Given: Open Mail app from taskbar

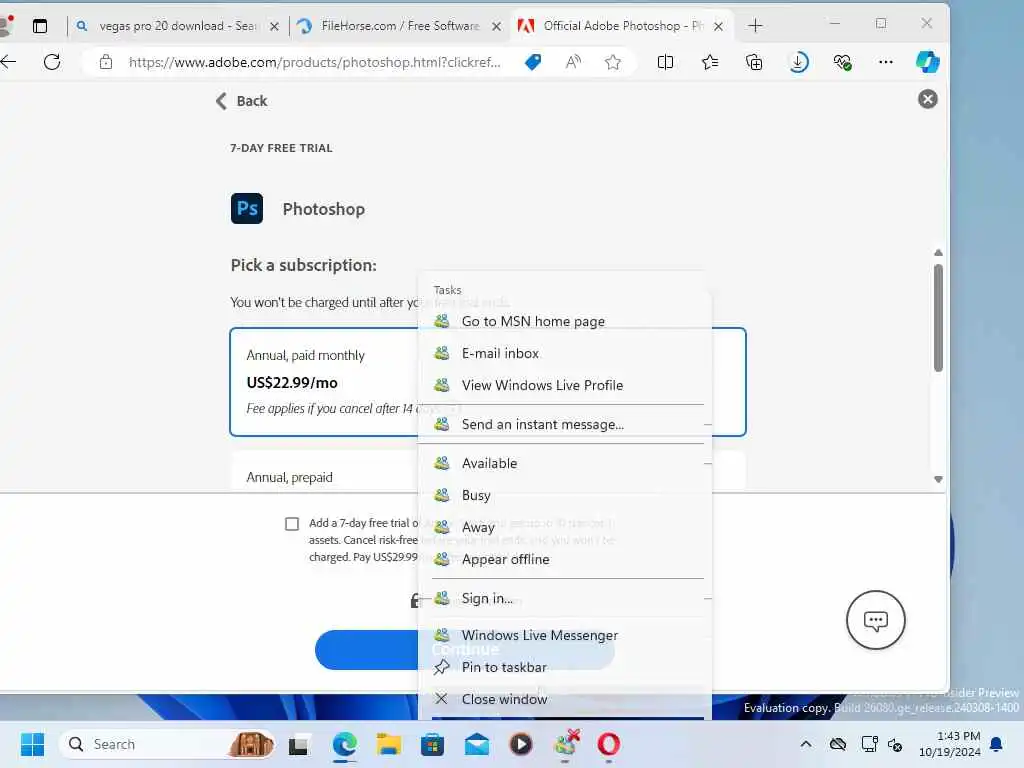Looking at the screenshot, I should pos(477,744).
